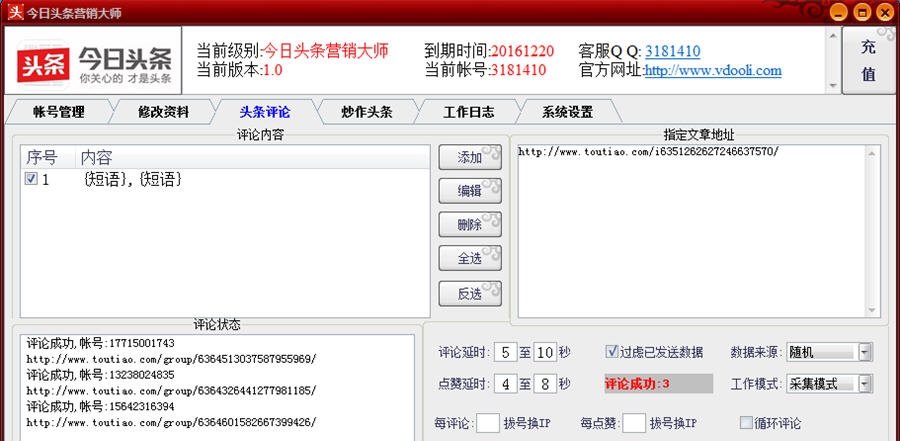This screenshot has width=900, height=441.
Task: Click the 全选 button
Action: click(470, 259)
